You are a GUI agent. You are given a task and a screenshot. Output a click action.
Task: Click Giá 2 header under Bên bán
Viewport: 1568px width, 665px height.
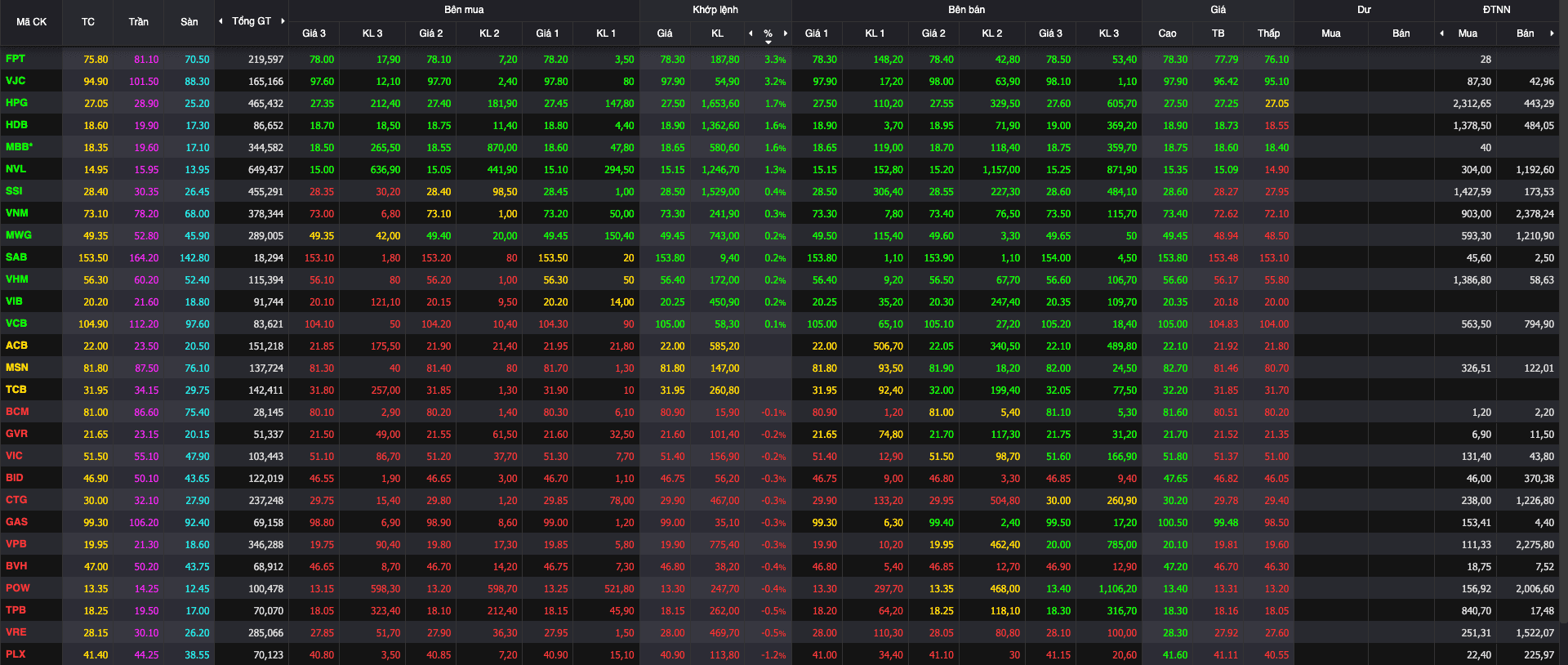pyautogui.click(x=933, y=33)
